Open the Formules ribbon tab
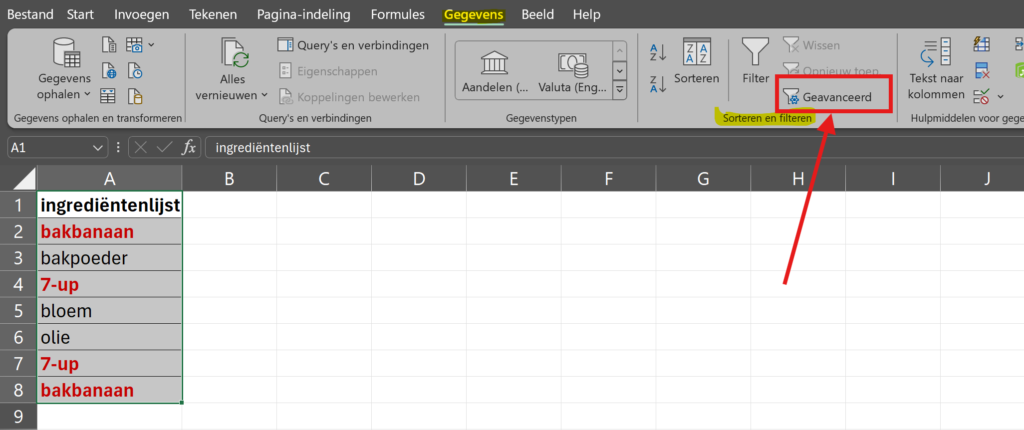This screenshot has width=1024, height=430. 397,14
